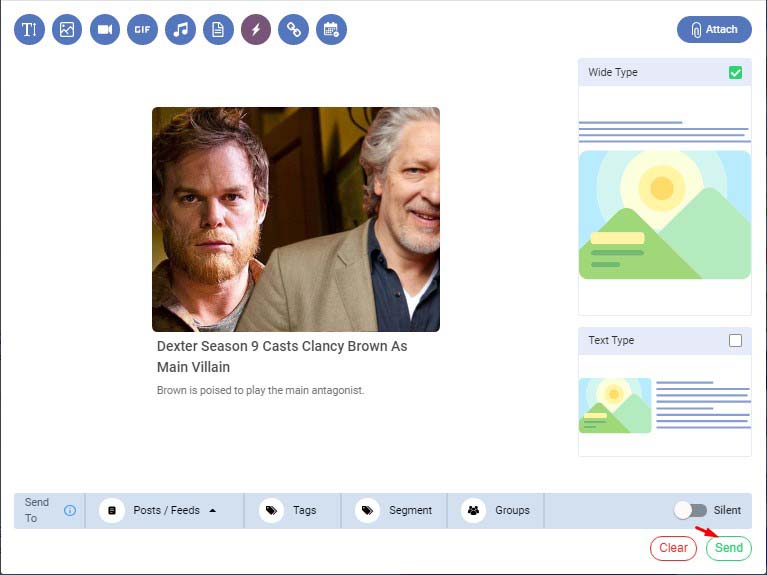This screenshot has height=575, width=767.
Task: Click the Dexter Season 9 article headline
Action: [282, 356]
